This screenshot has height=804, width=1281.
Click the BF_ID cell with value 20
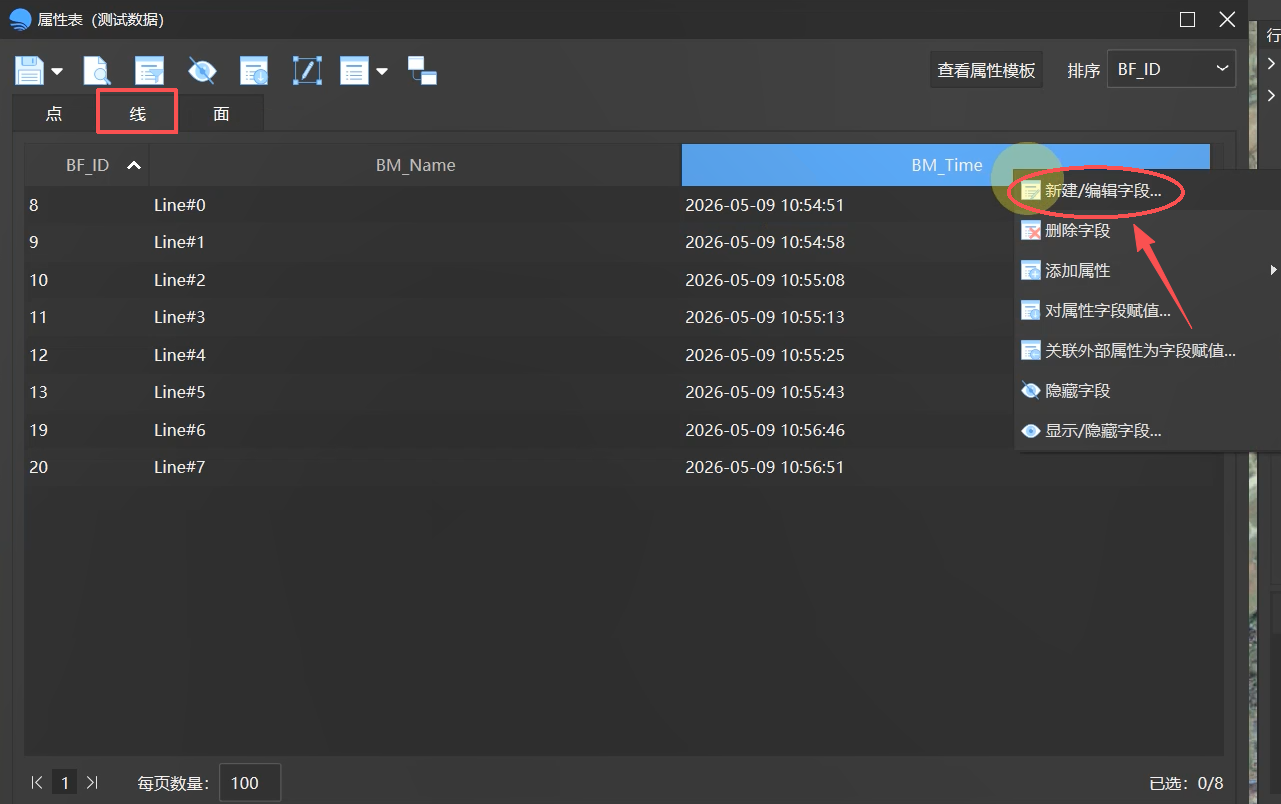click(87, 467)
